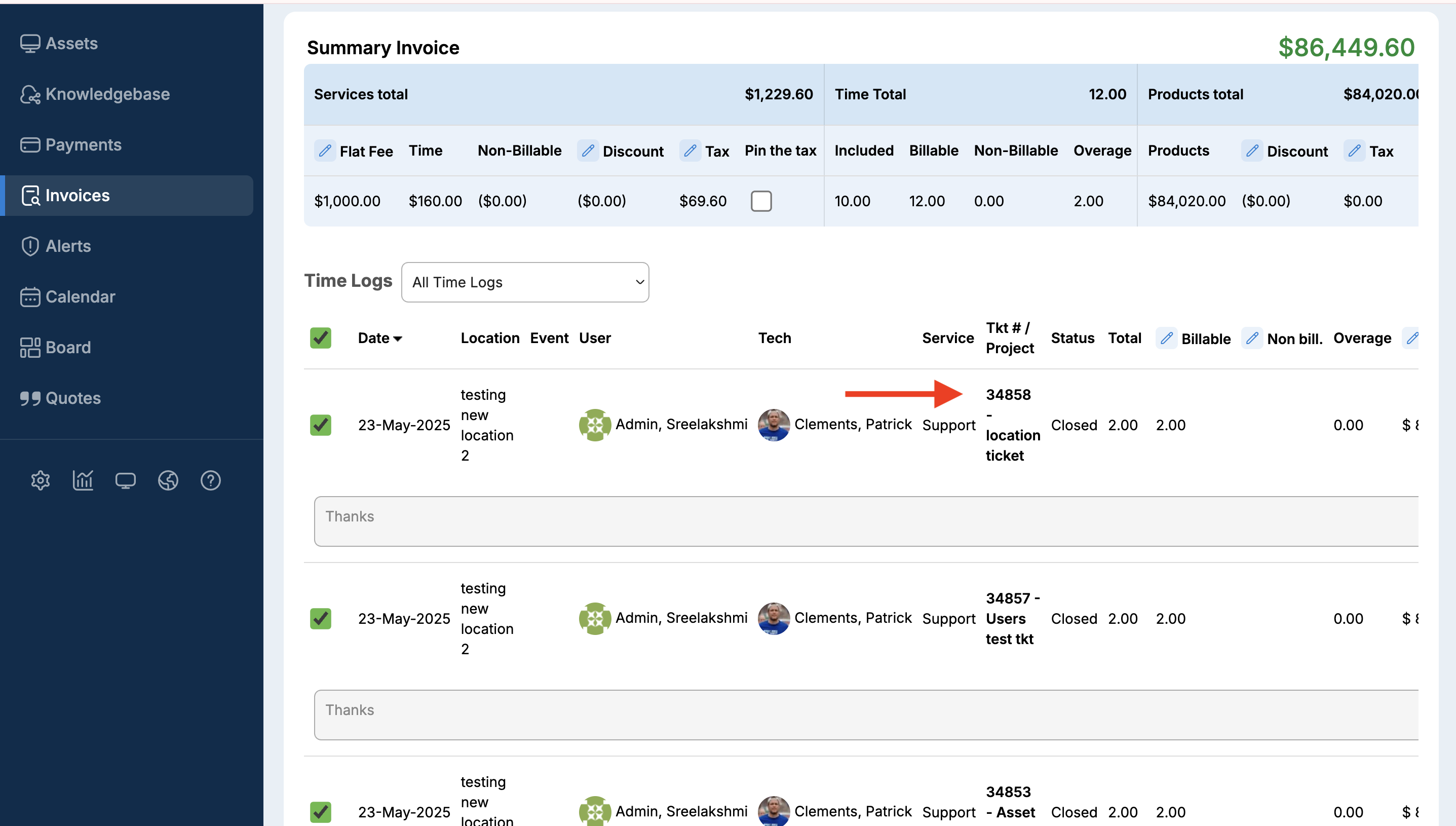Enable the Pin the tax checkbox
The width and height of the screenshot is (1456, 826).
(761, 201)
